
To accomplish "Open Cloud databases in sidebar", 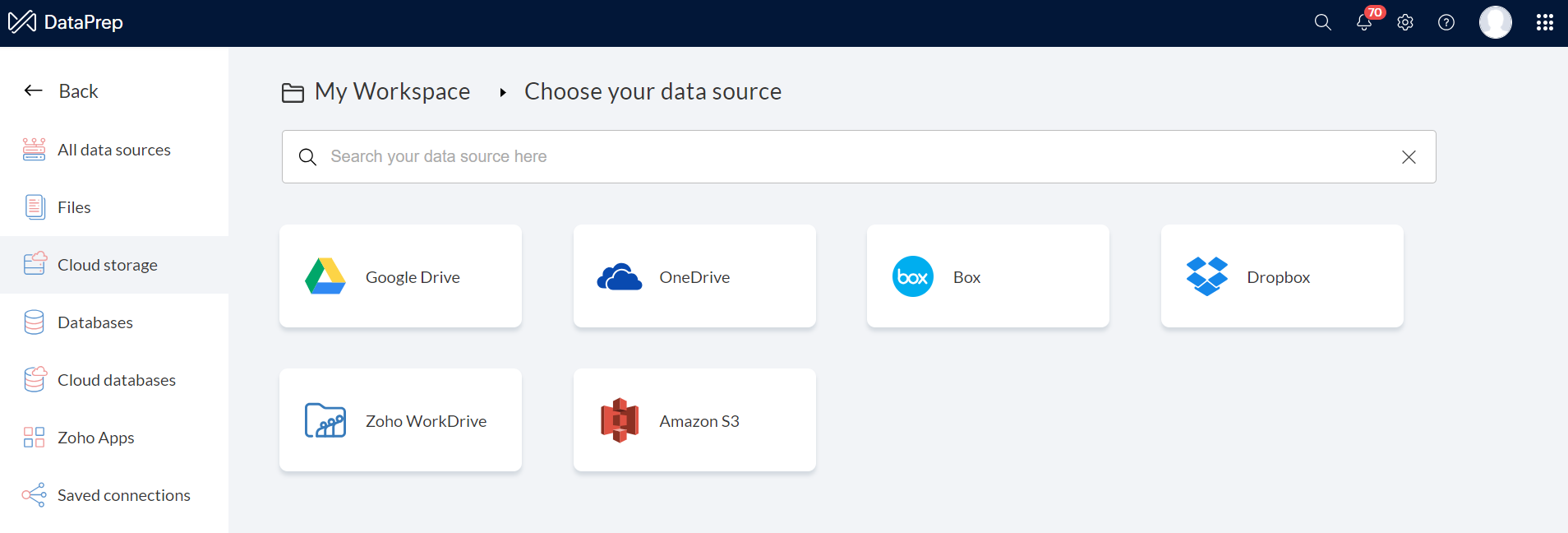I will (116, 380).
